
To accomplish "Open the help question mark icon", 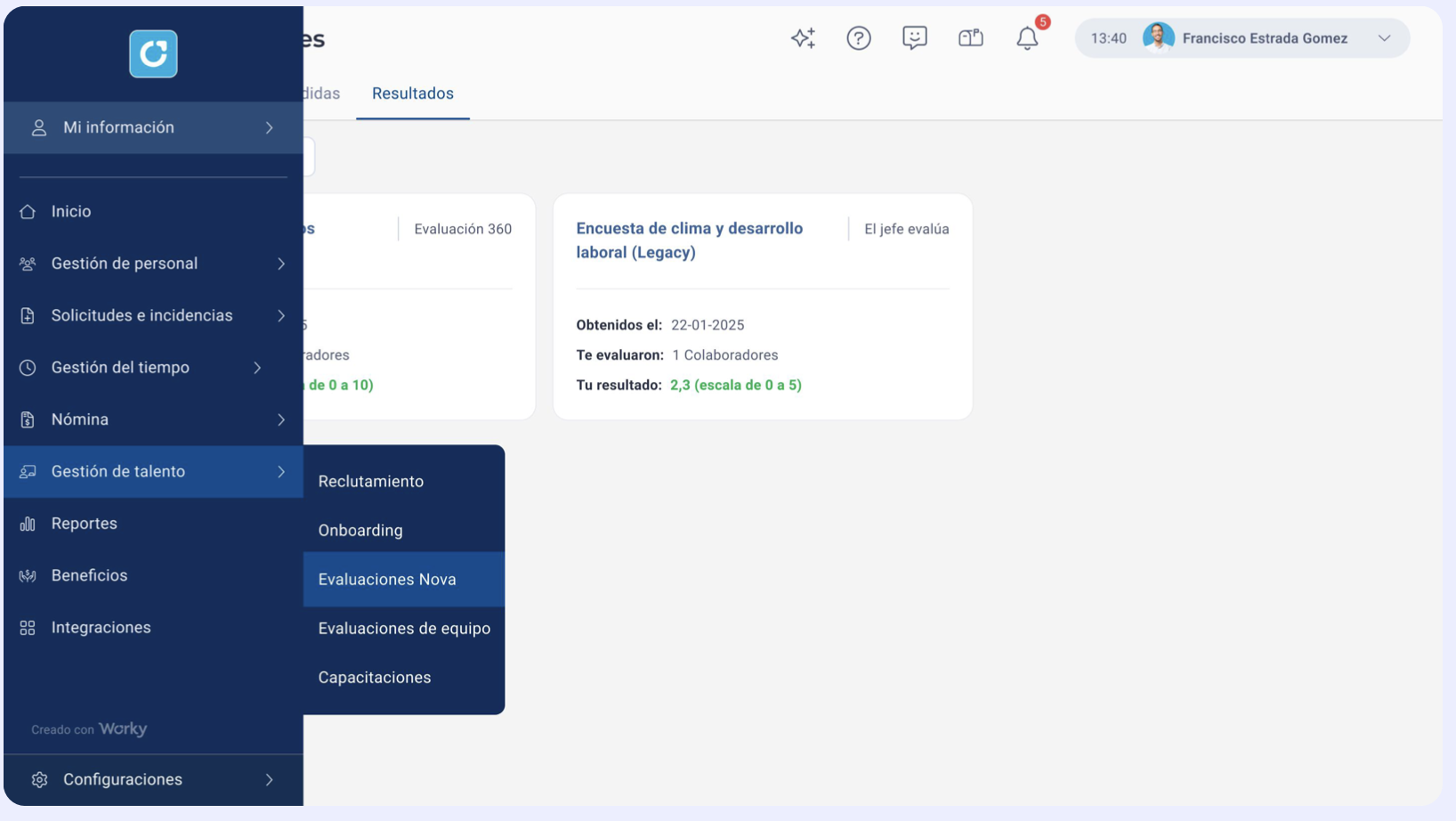I will pos(859,38).
